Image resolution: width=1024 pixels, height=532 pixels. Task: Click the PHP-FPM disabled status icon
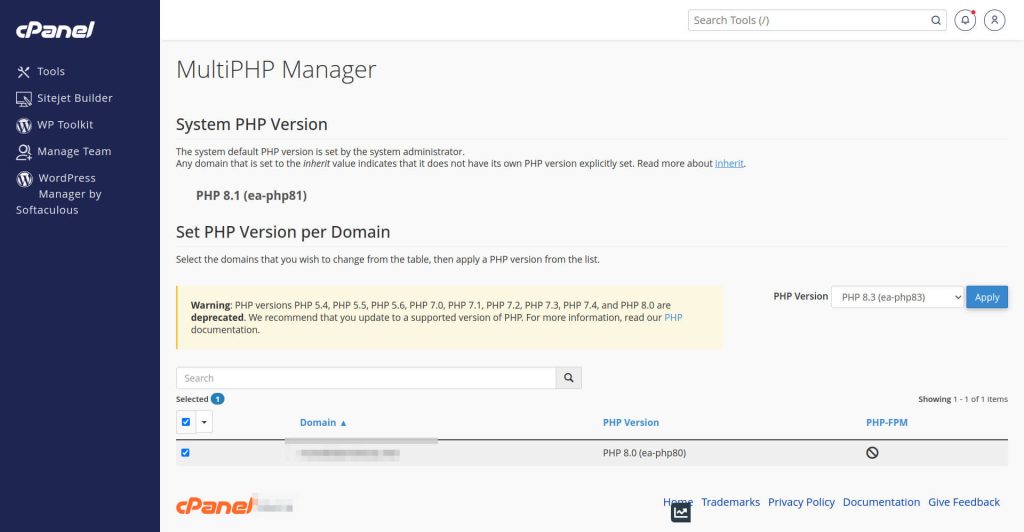(x=872, y=452)
